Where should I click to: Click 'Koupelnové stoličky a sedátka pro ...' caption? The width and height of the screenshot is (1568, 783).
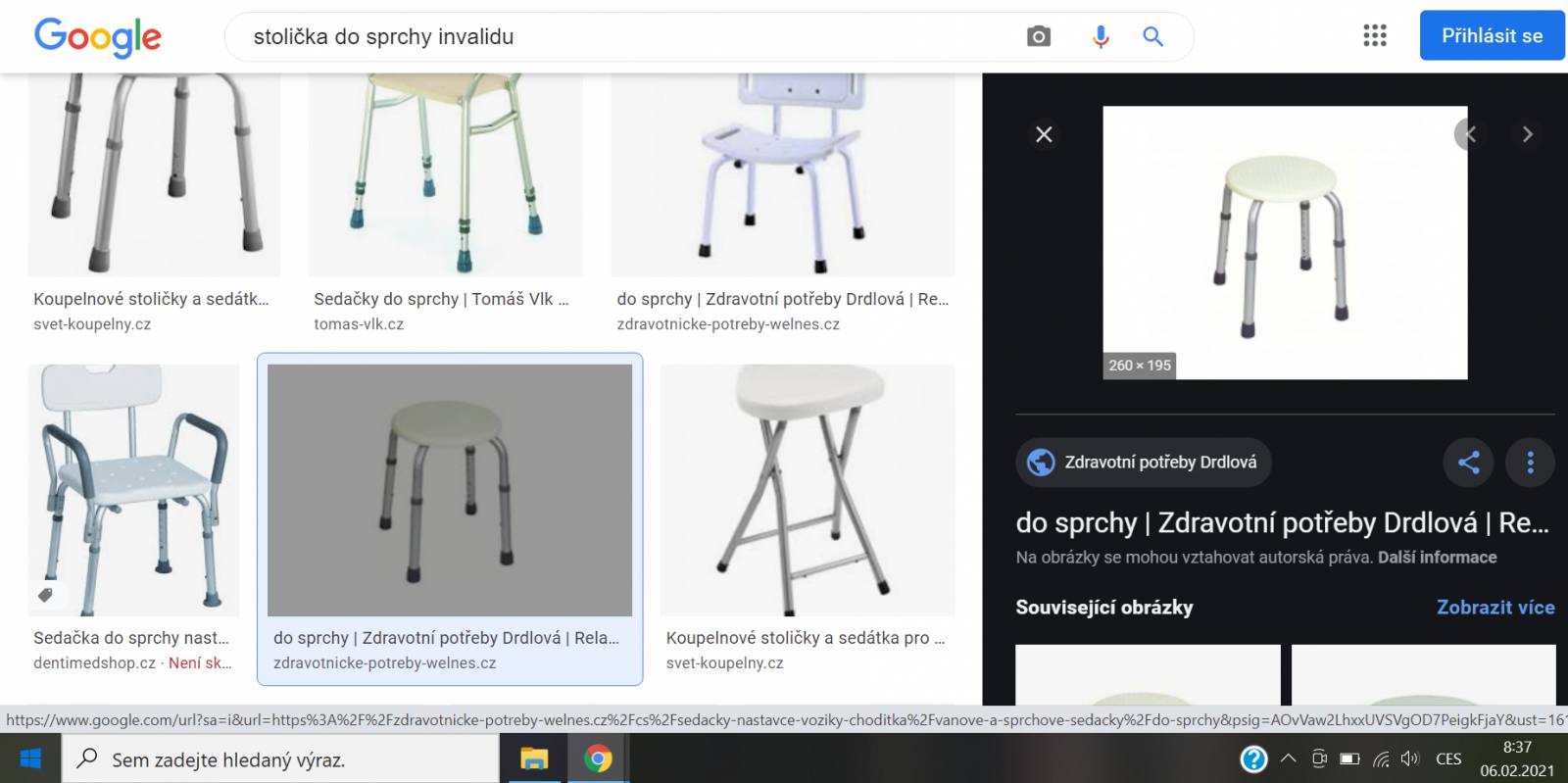point(806,638)
